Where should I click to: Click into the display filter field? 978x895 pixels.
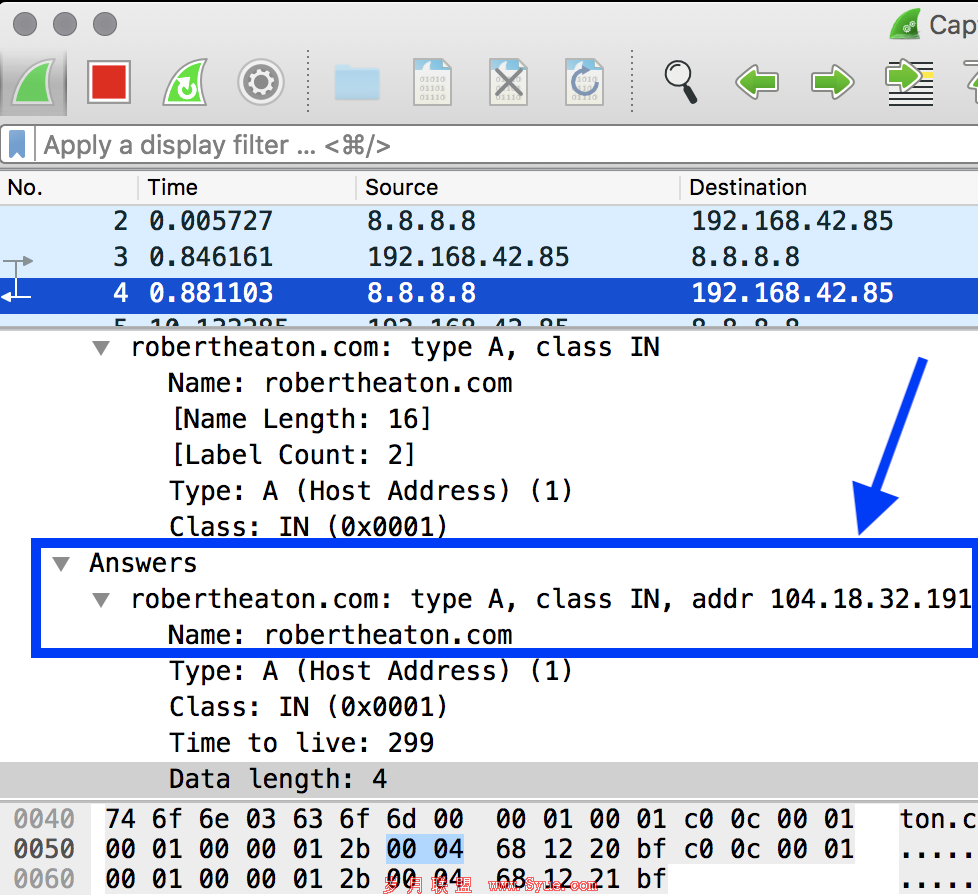(x=506, y=145)
